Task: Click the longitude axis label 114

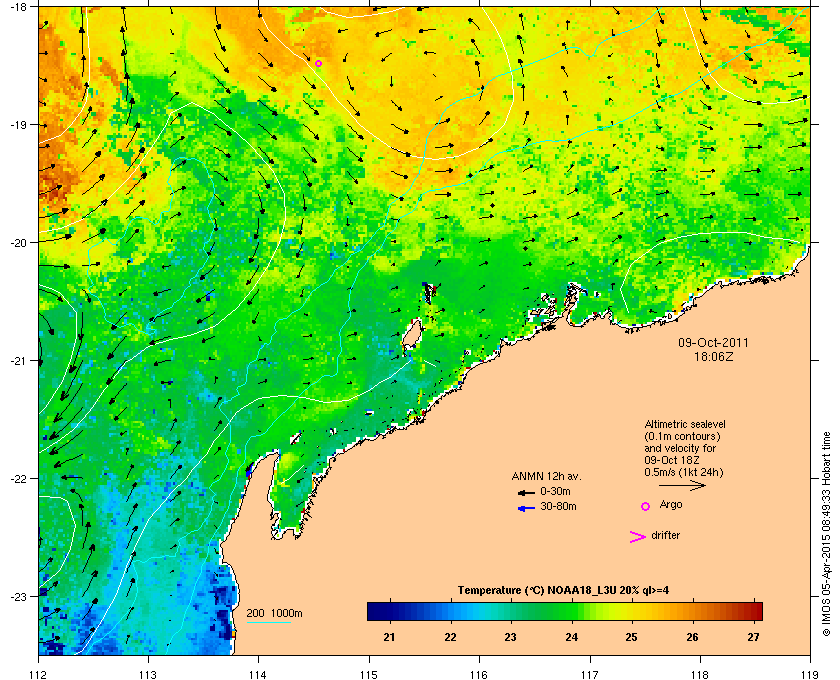Action: point(258,674)
